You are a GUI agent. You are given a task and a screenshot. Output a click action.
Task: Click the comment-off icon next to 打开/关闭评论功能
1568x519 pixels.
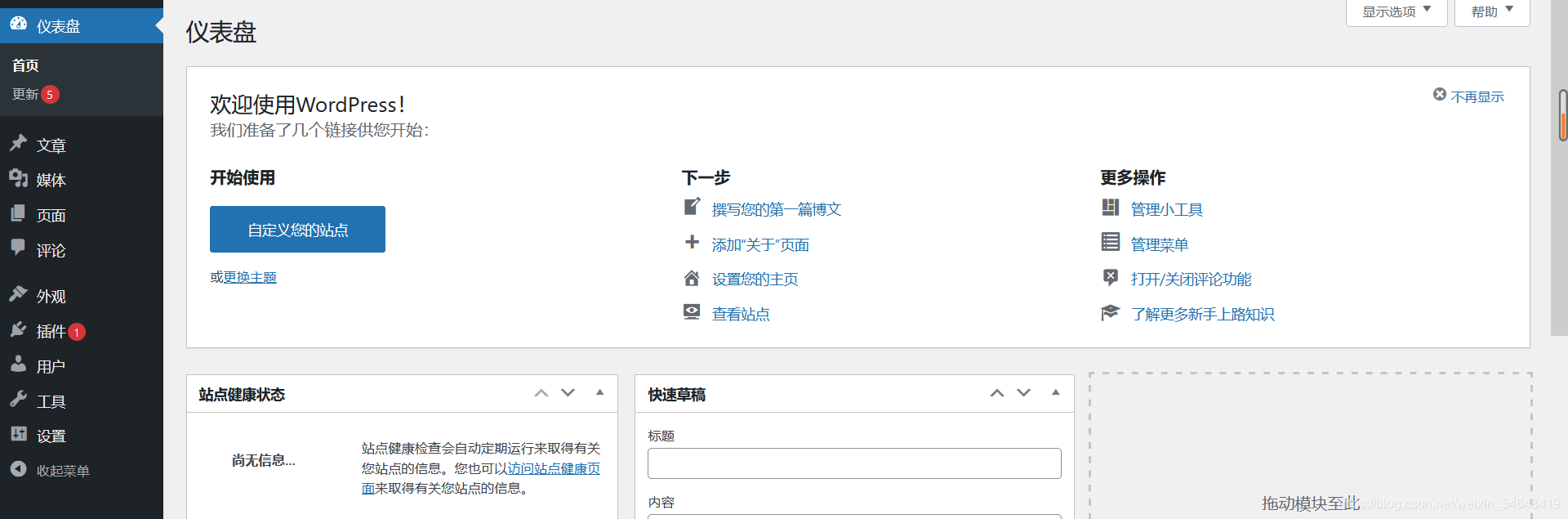click(x=1110, y=278)
